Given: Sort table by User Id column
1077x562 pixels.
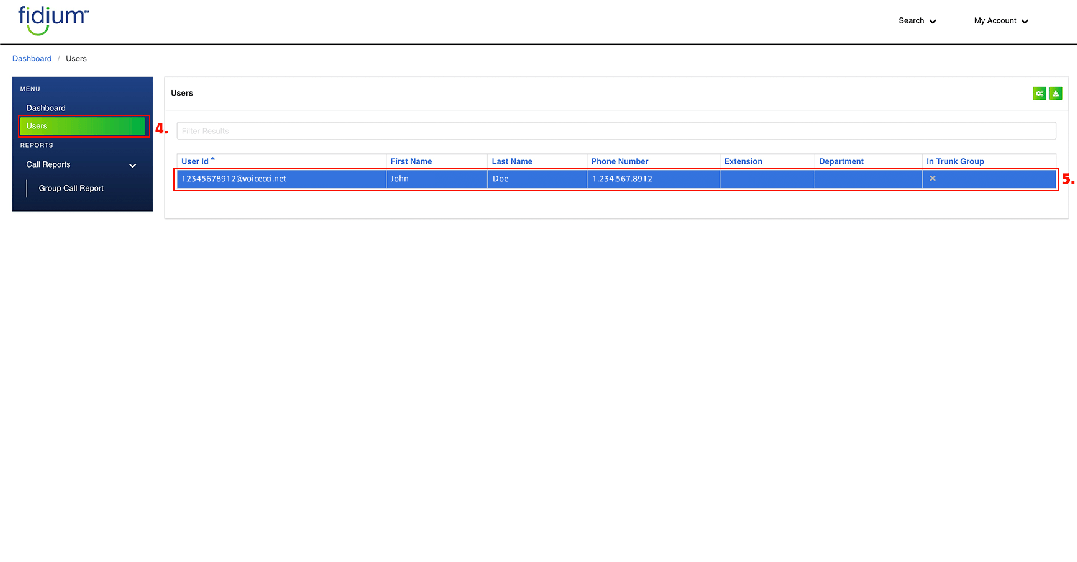Looking at the screenshot, I should pyautogui.click(x=198, y=161).
